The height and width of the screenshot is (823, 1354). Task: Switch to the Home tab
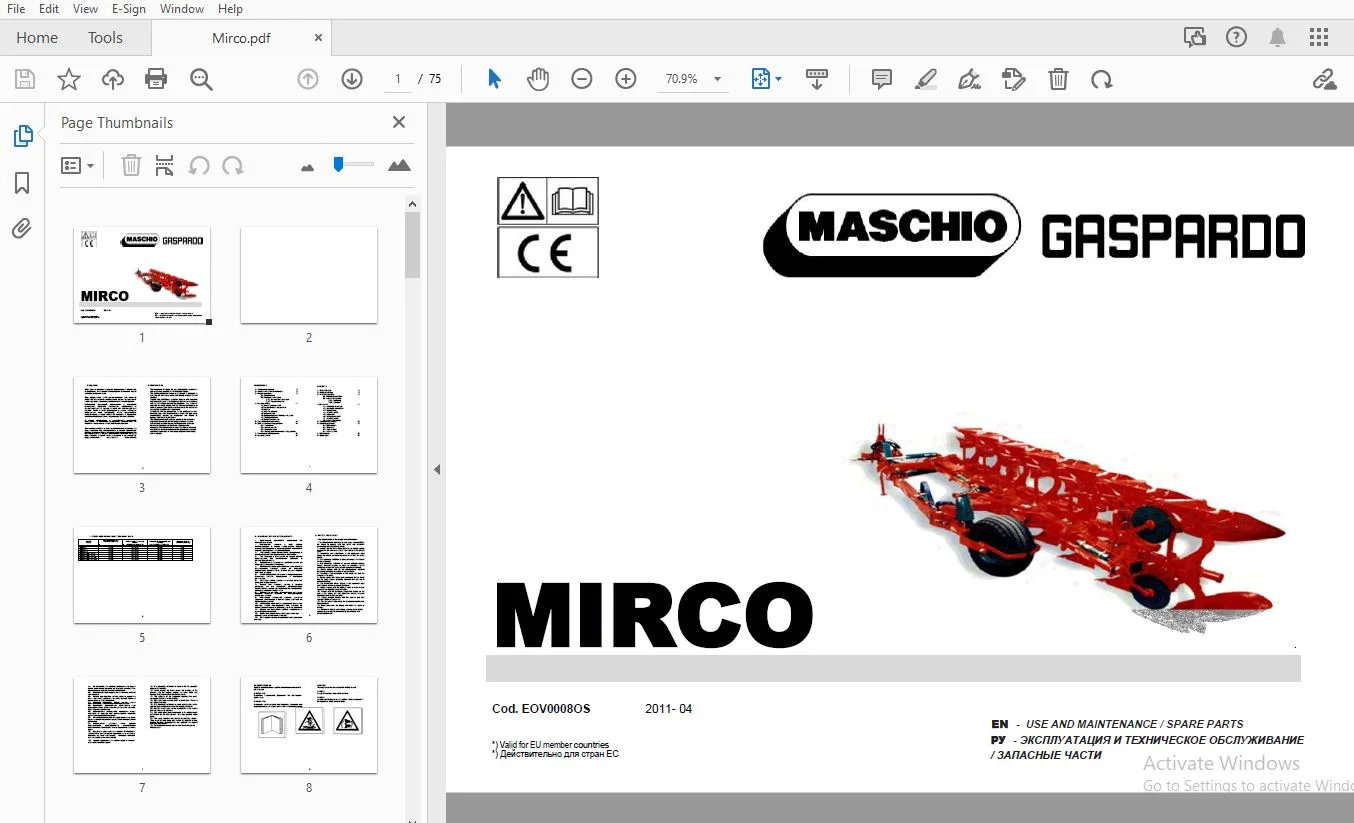point(37,38)
